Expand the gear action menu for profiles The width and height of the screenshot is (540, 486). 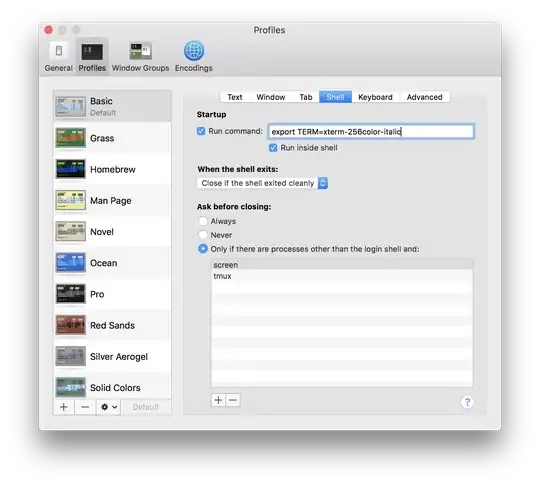[x=108, y=407]
